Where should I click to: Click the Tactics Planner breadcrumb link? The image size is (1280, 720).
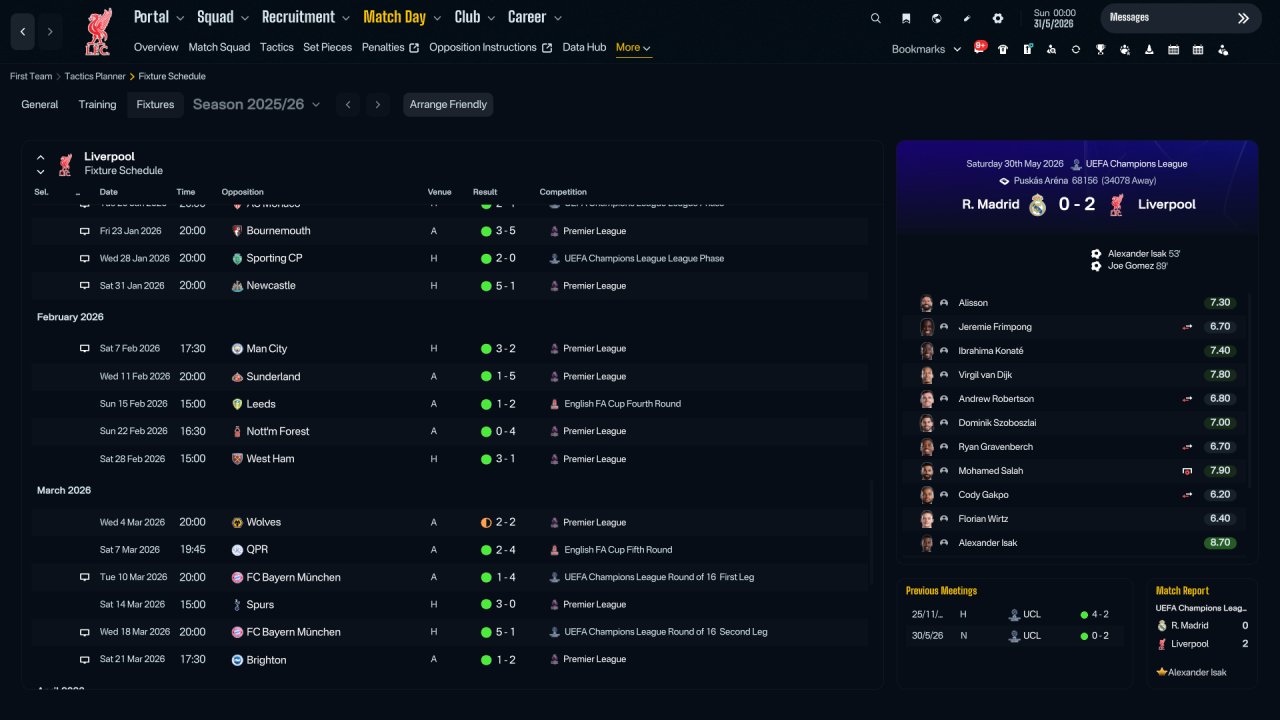tap(95, 76)
